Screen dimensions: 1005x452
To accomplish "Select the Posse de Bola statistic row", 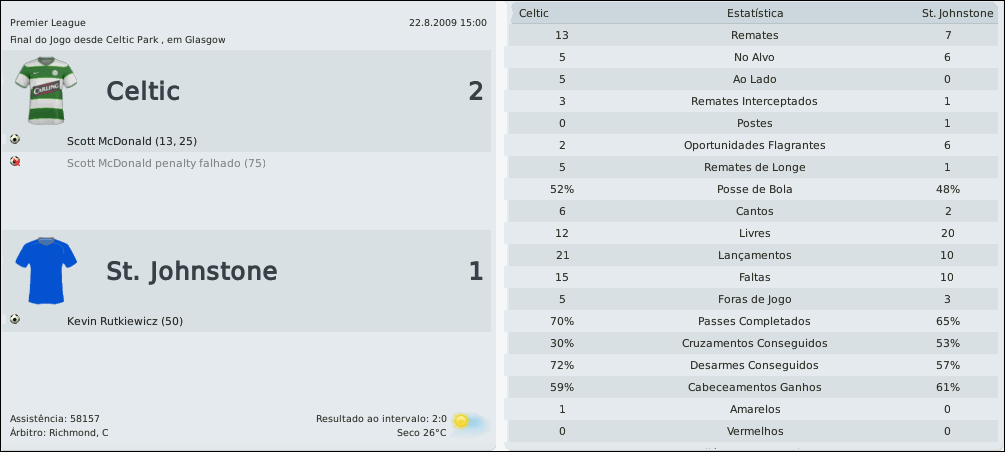I will 755,189.
